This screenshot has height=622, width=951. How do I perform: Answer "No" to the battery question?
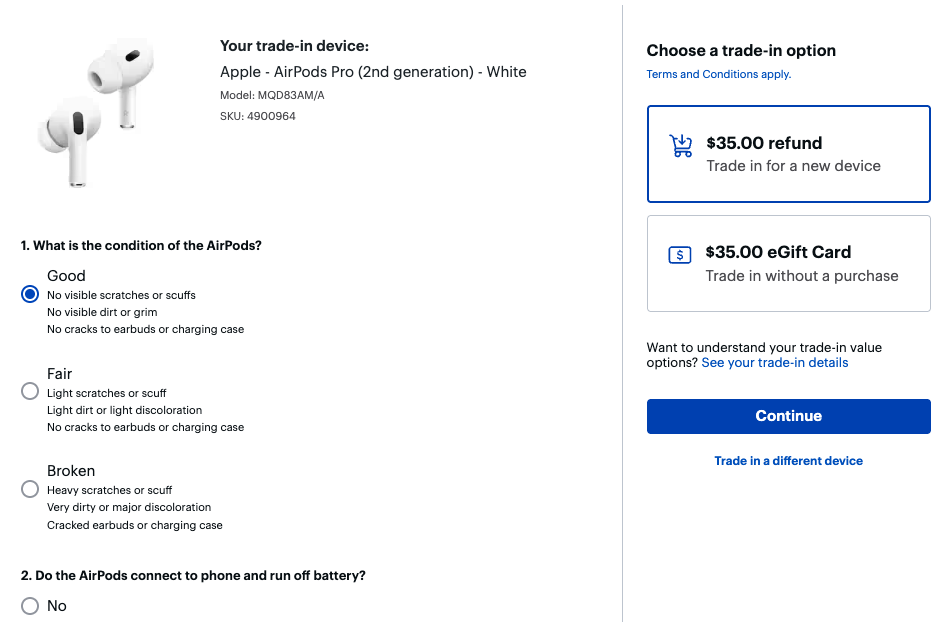(29, 605)
